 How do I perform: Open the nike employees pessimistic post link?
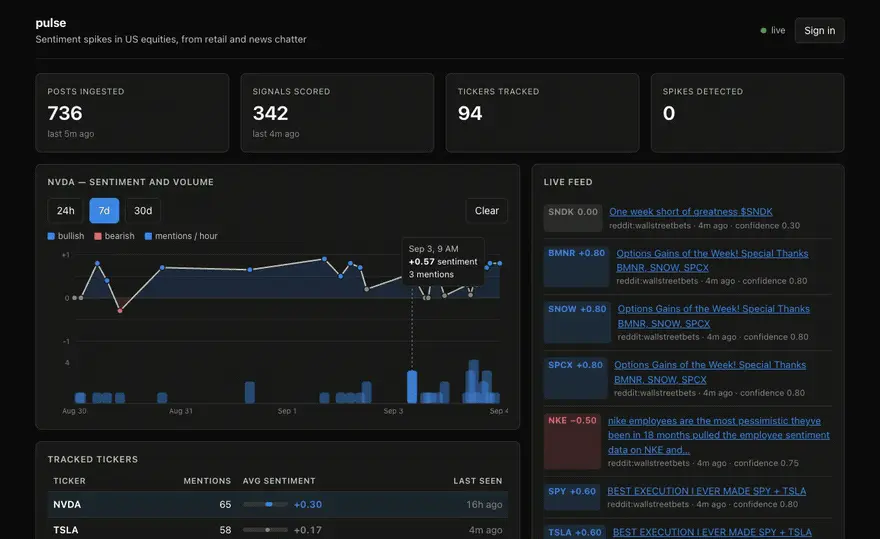[x=718, y=435]
